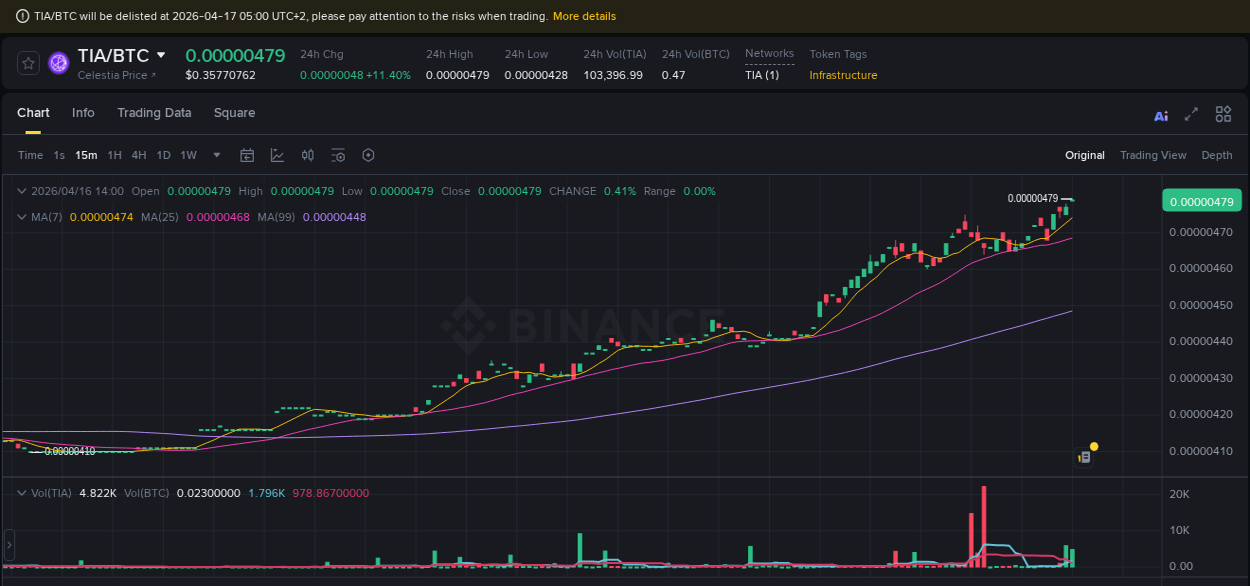Switch to Original chart view
The width and height of the screenshot is (1250, 586).
point(1085,155)
